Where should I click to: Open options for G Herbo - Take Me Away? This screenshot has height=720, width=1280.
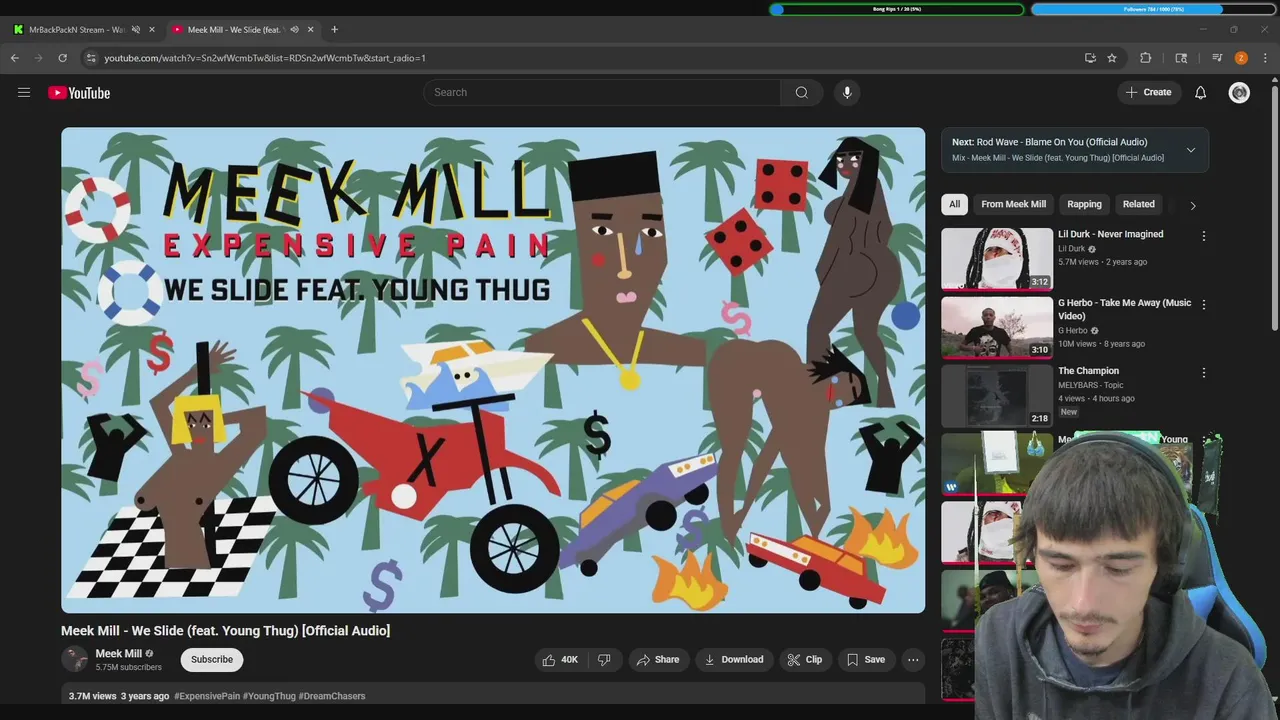1204,304
